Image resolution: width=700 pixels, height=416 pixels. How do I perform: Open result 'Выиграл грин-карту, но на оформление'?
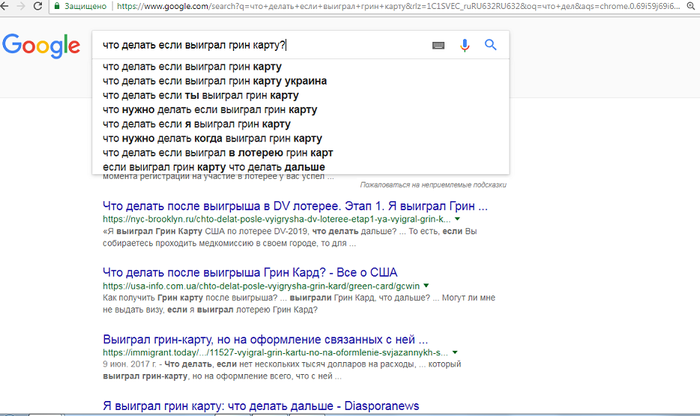[x=265, y=339]
